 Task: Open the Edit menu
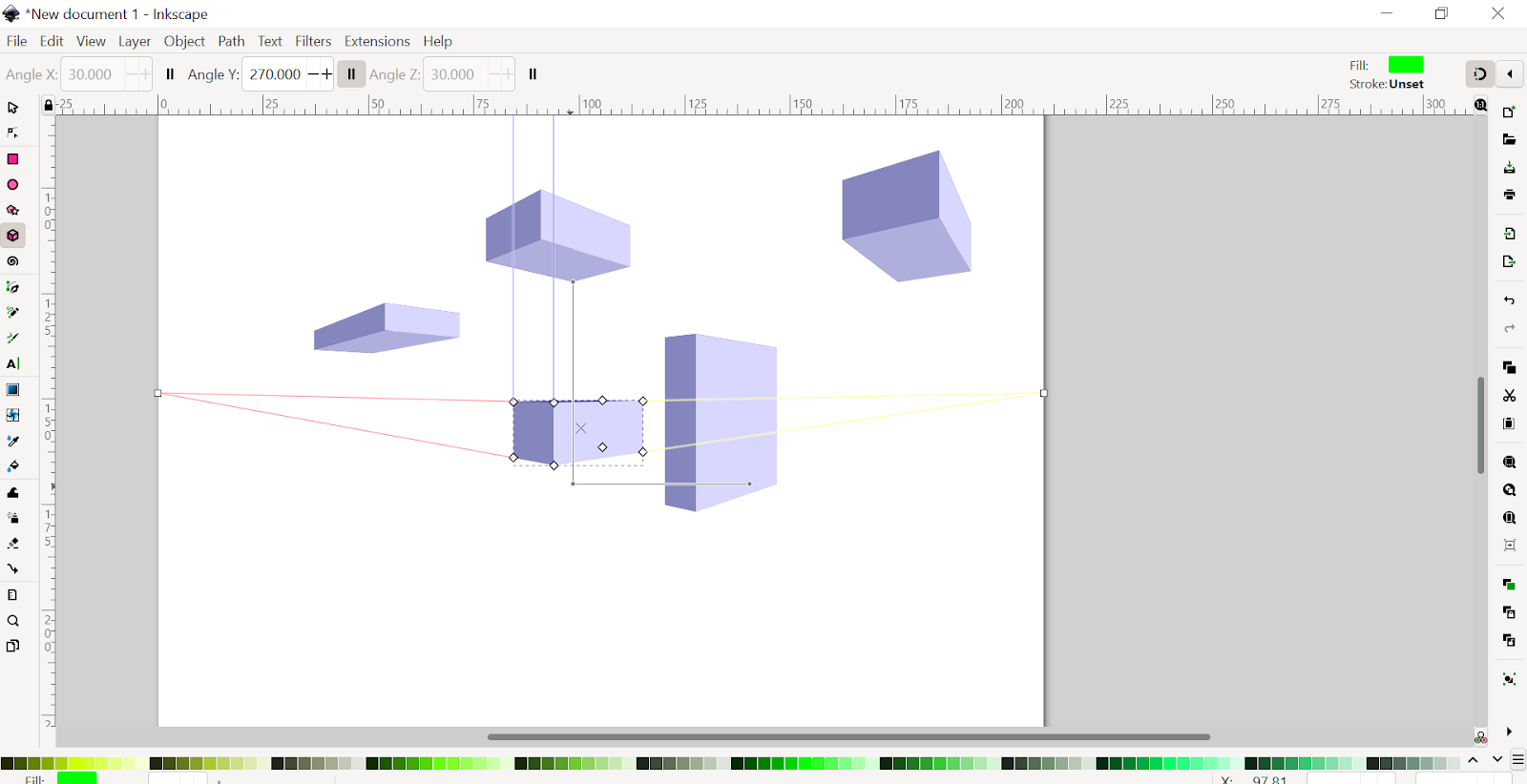[52, 41]
